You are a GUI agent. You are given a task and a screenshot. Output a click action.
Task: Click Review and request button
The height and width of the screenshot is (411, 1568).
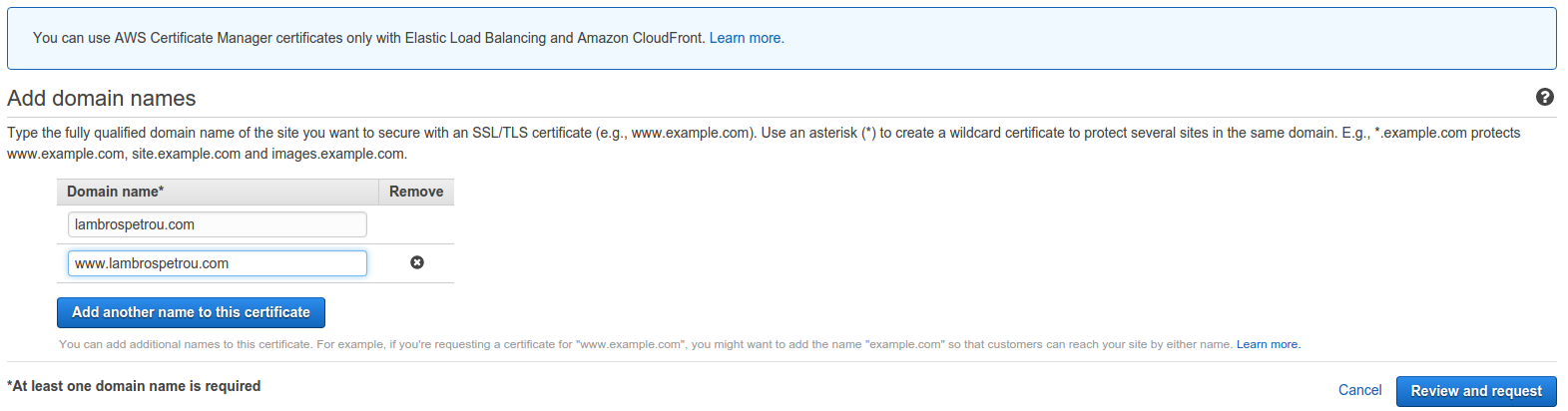(x=1475, y=391)
